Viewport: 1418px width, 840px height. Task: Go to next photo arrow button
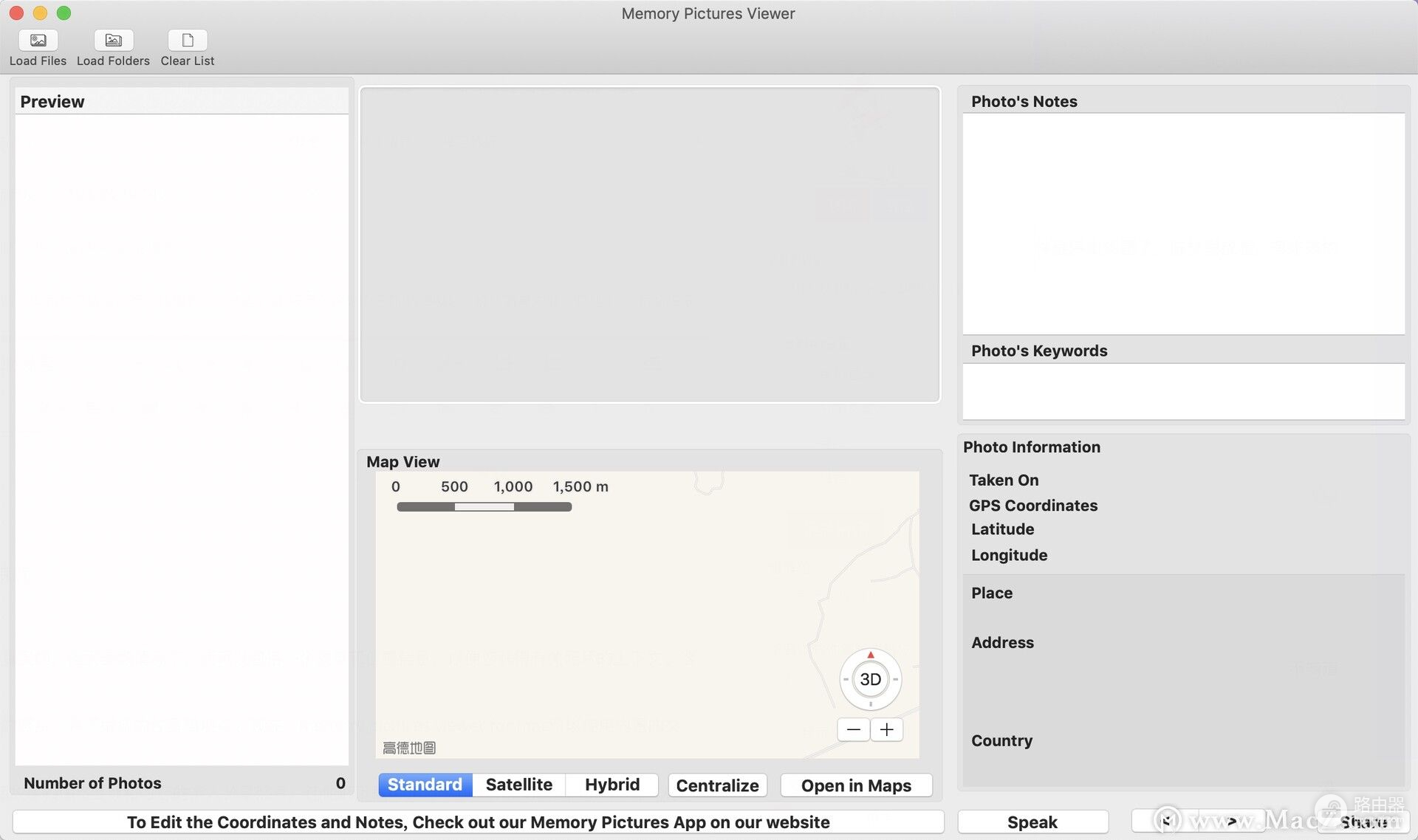(1231, 821)
